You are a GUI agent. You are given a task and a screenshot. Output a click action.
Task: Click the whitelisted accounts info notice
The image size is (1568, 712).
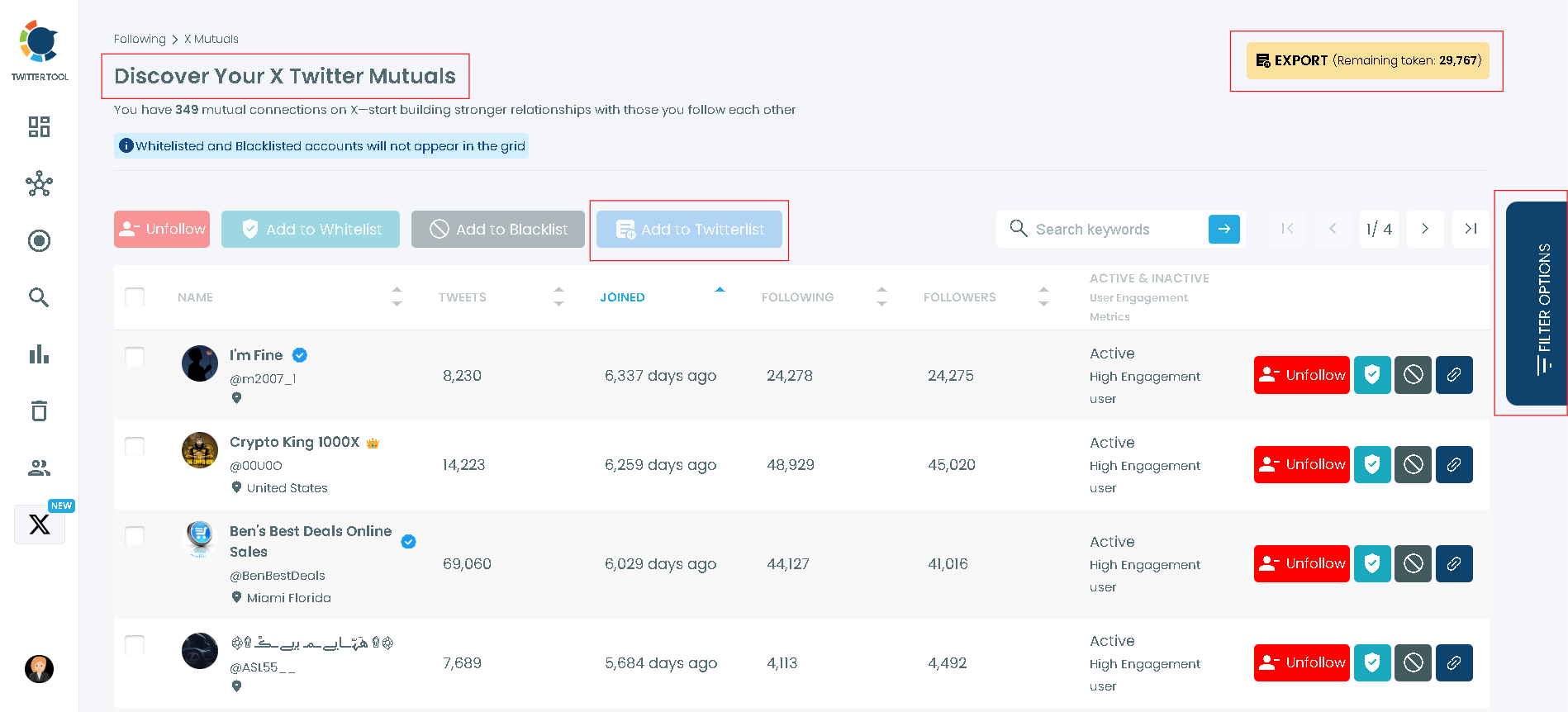click(x=321, y=146)
